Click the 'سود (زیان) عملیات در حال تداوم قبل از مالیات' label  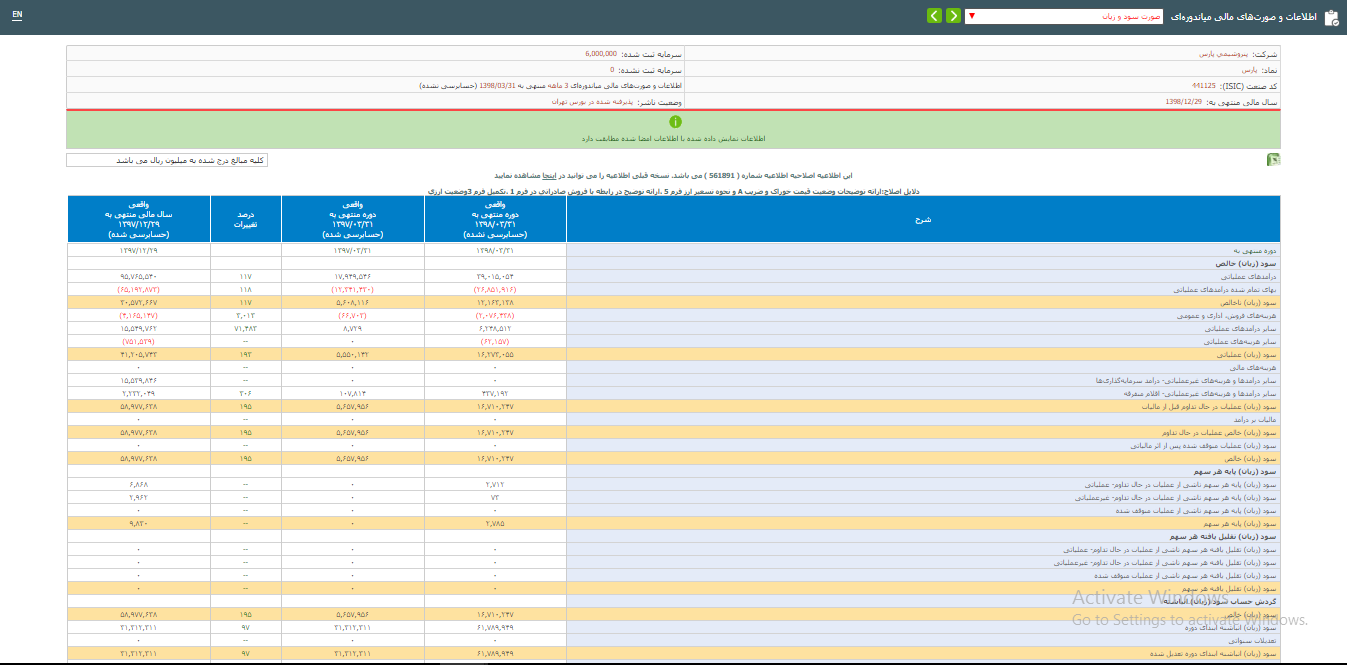1210,407
